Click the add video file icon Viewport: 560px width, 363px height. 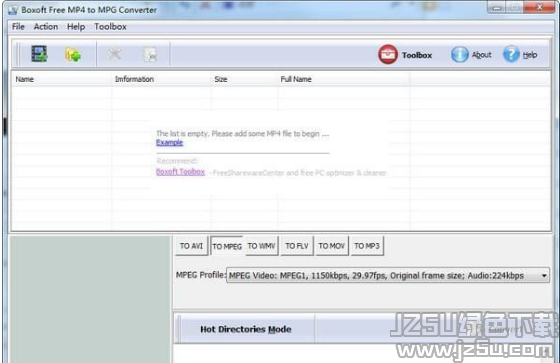(x=39, y=54)
